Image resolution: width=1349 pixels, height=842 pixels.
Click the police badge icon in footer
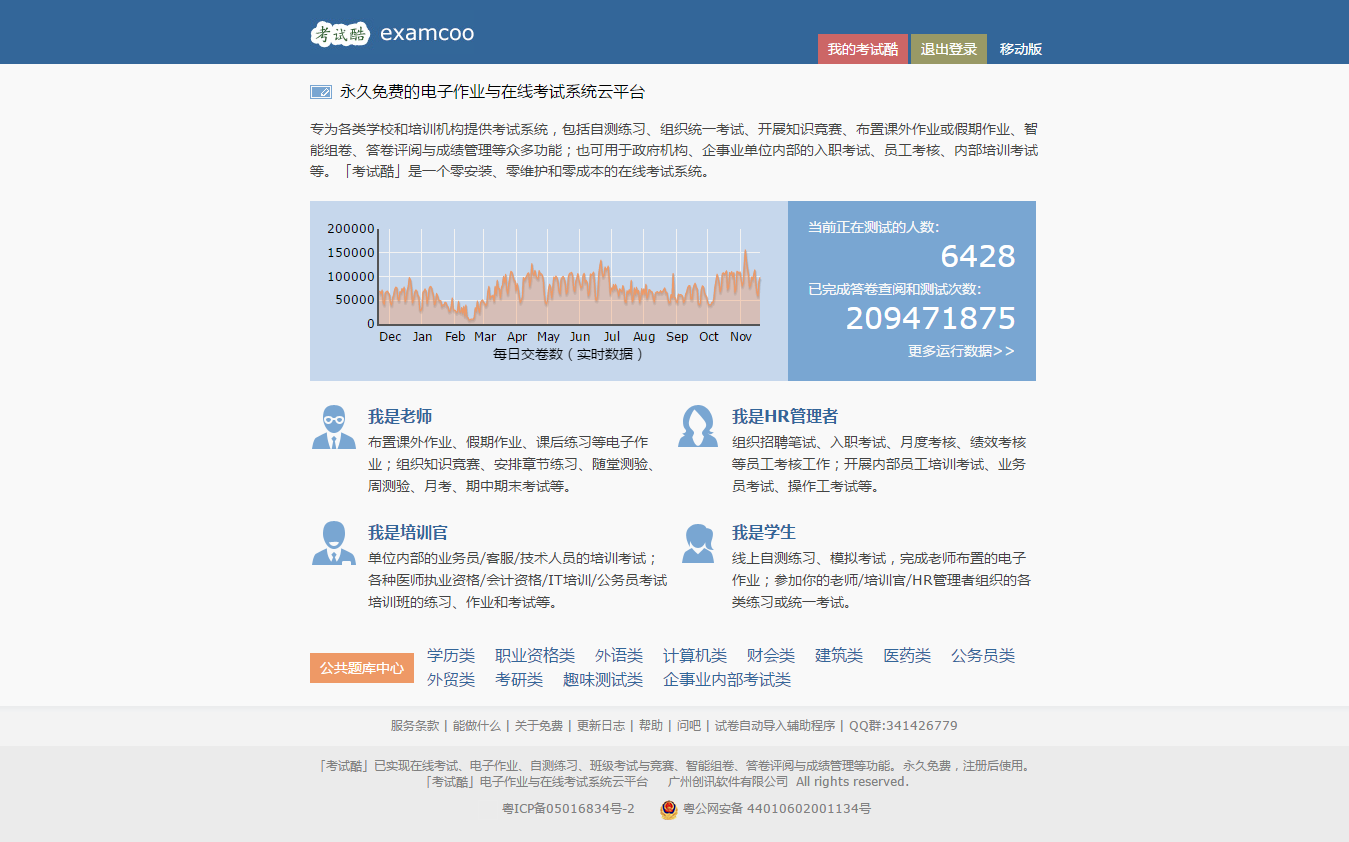pos(669,809)
